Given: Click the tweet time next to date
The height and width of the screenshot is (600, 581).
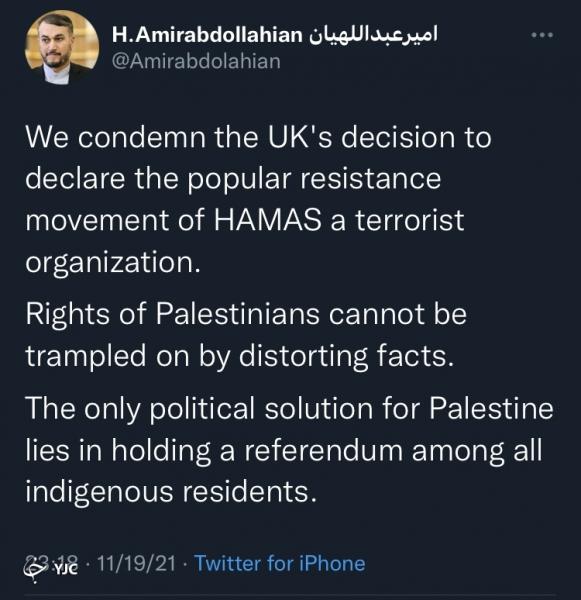Looking at the screenshot, I should 51,563.
